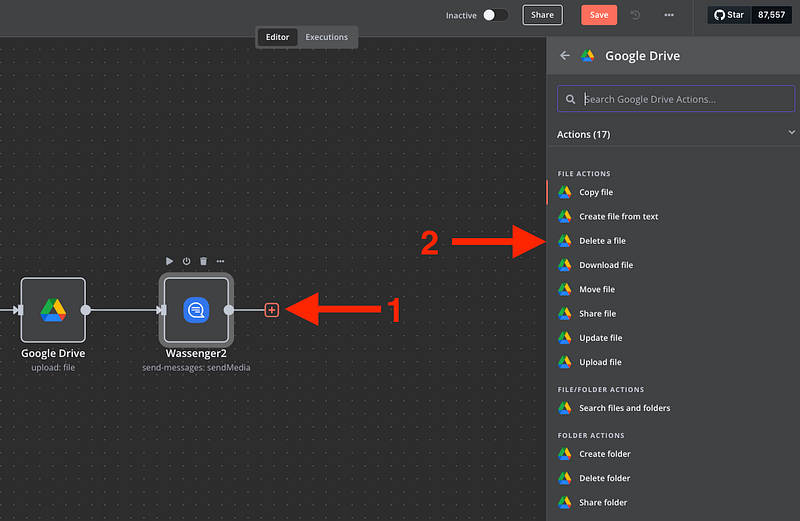Click the plus connector after Wassenger2
Image resolution: width=800 pixels, height=521 pixels.
[x=271, y=310]
